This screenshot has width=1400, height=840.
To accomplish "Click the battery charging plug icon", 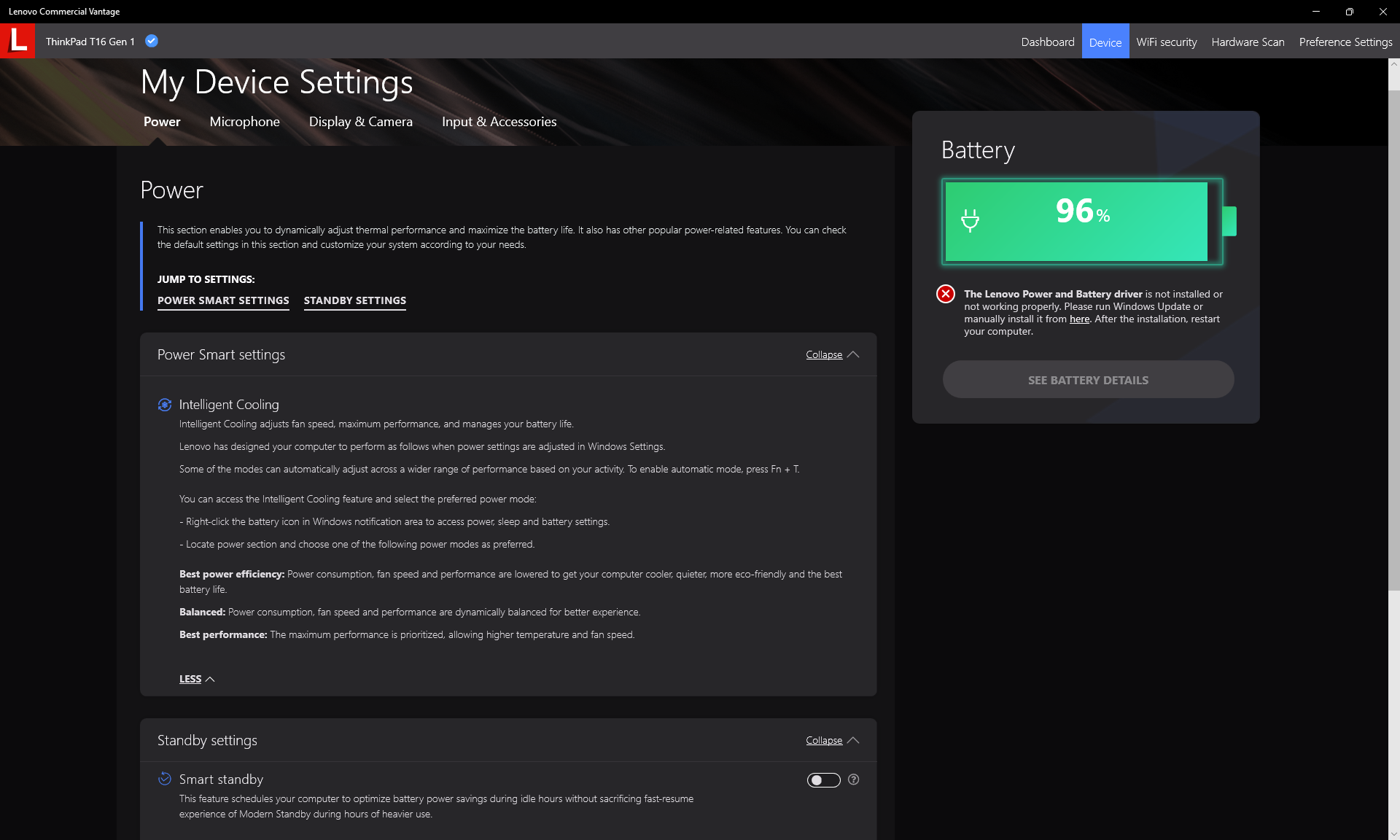I will [970, 220].
